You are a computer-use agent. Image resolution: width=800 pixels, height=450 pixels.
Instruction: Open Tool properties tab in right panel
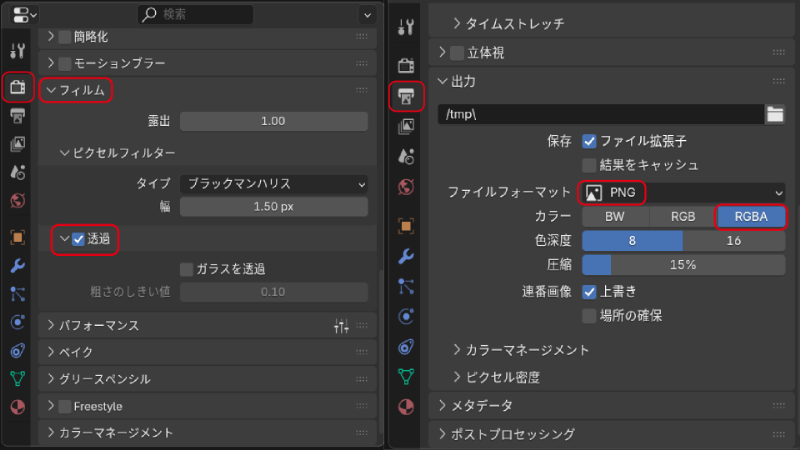pos(406,27)
